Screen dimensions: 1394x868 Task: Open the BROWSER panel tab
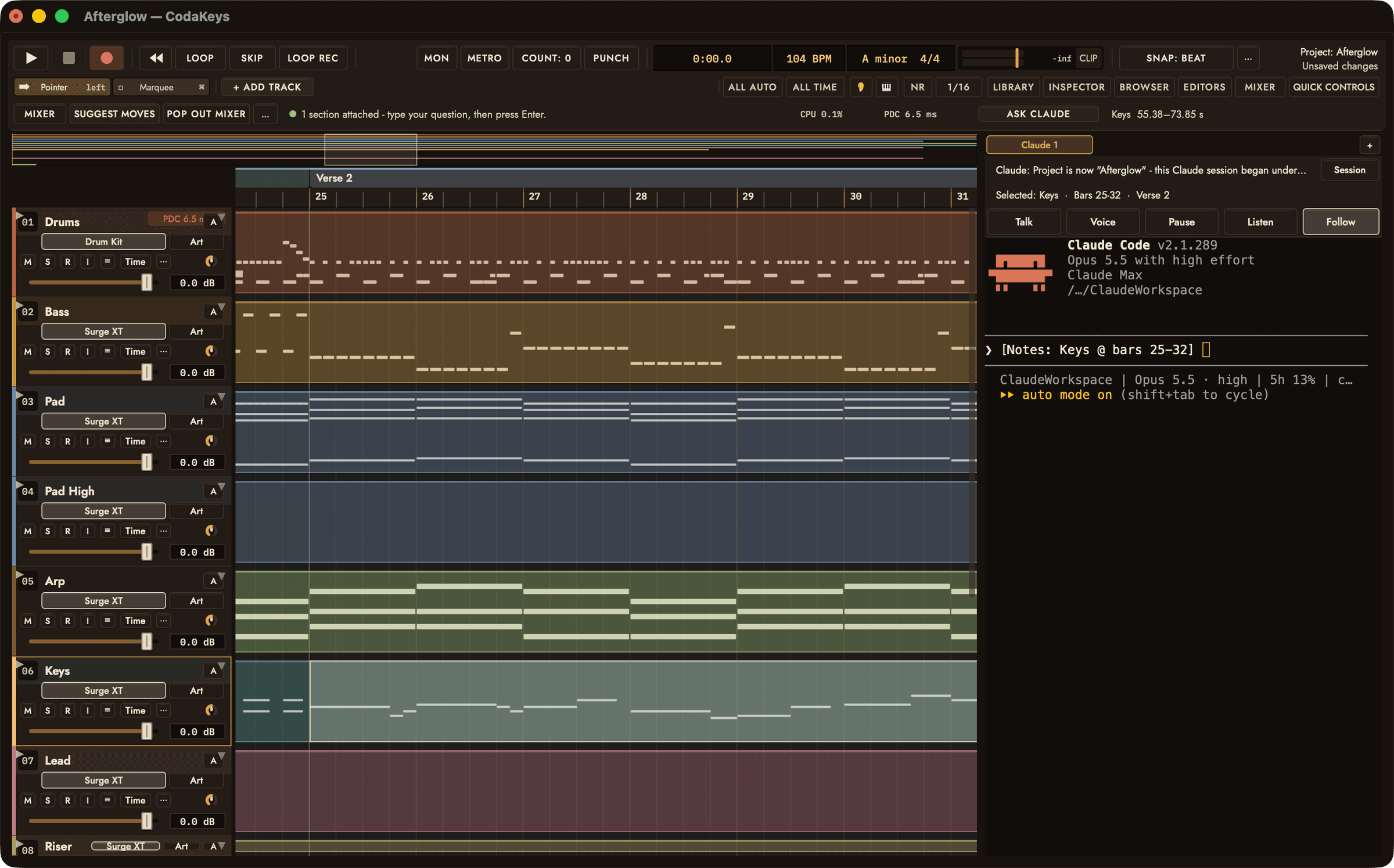(1144, 87)
